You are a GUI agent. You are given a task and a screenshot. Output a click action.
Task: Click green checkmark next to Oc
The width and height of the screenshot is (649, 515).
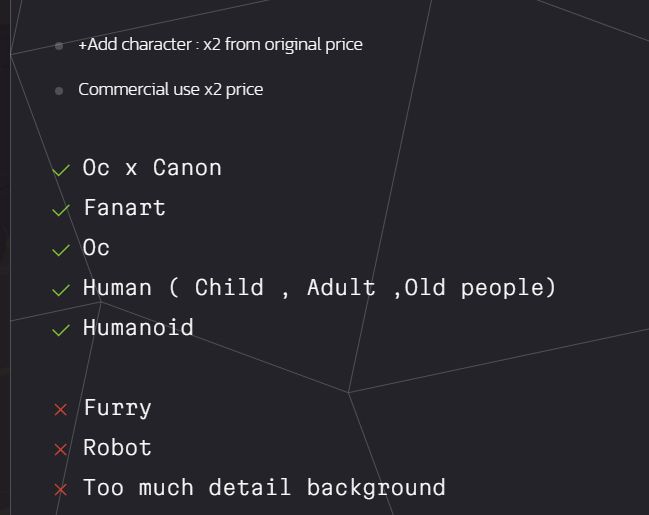[x=61, y=250]
